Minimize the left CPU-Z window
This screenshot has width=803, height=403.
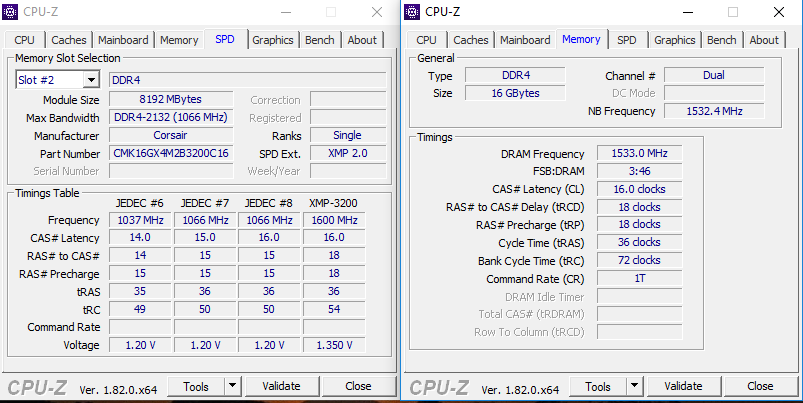(286, 12)
